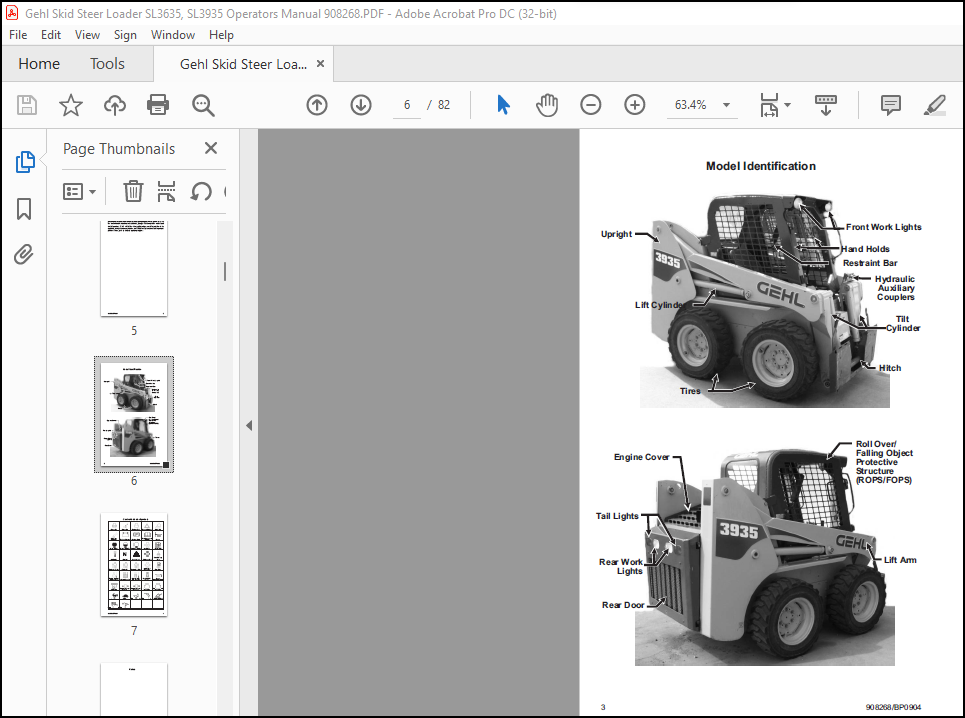Go to the previous page
965x718 pixels.
tap(317, 105)
